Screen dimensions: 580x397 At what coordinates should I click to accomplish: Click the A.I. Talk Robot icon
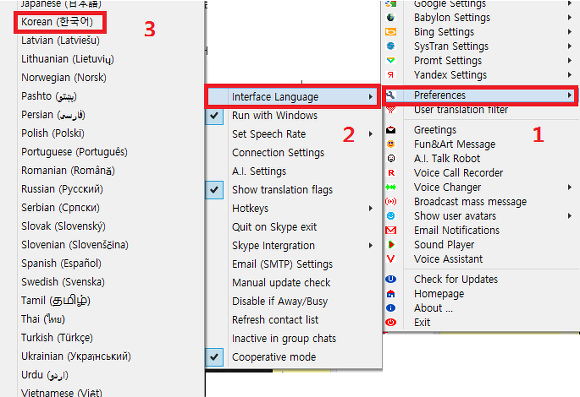coord(391,158)
